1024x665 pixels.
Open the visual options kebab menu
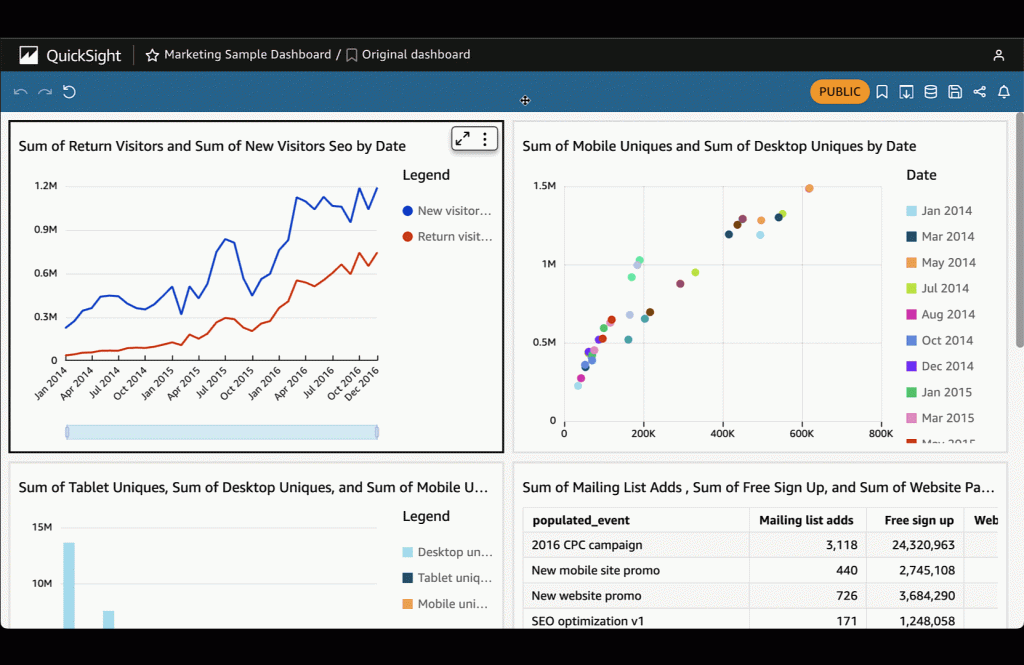(485, 139)
